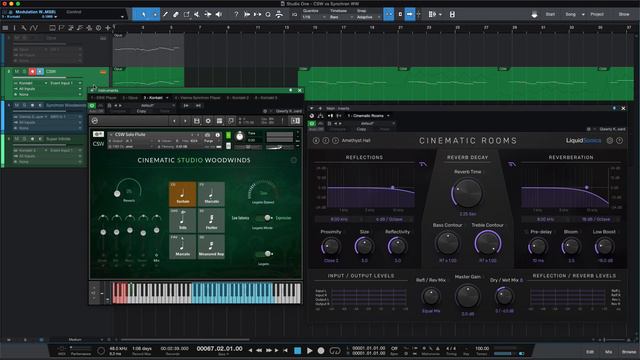
Task: Select the Eraser tool
Action: coord(176,14)
